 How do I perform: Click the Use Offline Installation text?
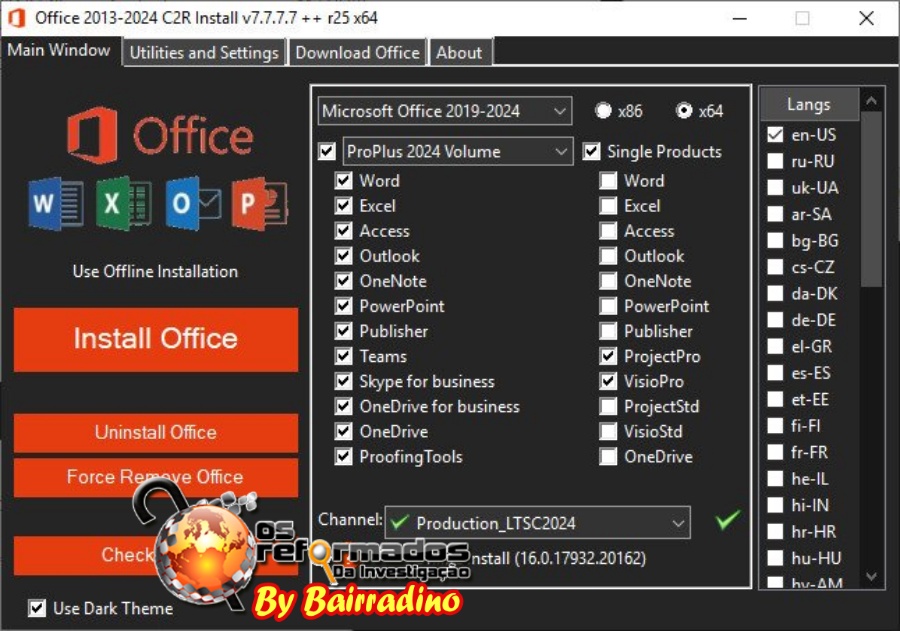[156, 271]
